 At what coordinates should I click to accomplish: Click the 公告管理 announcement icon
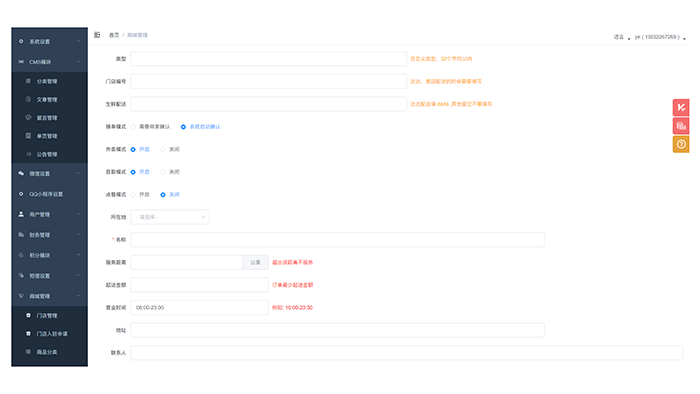[28, 154]
